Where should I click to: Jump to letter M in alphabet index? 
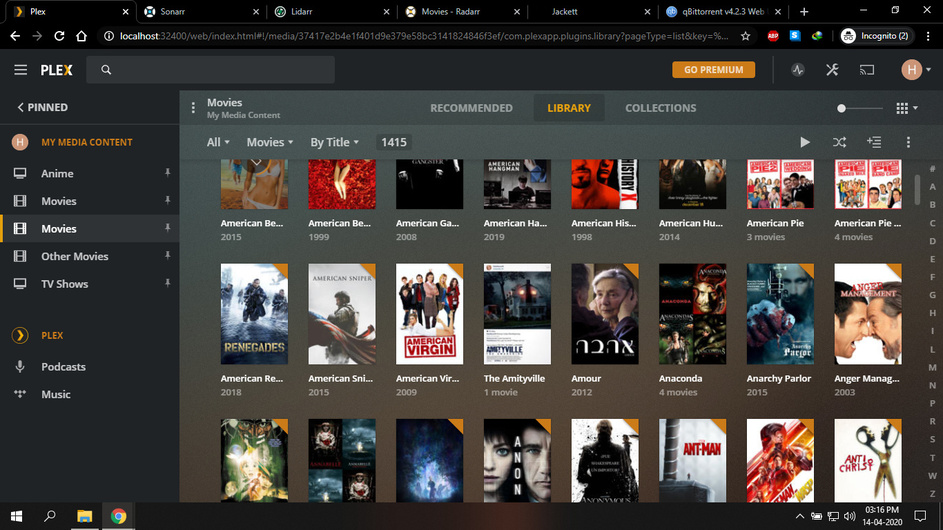click(932, 368)
